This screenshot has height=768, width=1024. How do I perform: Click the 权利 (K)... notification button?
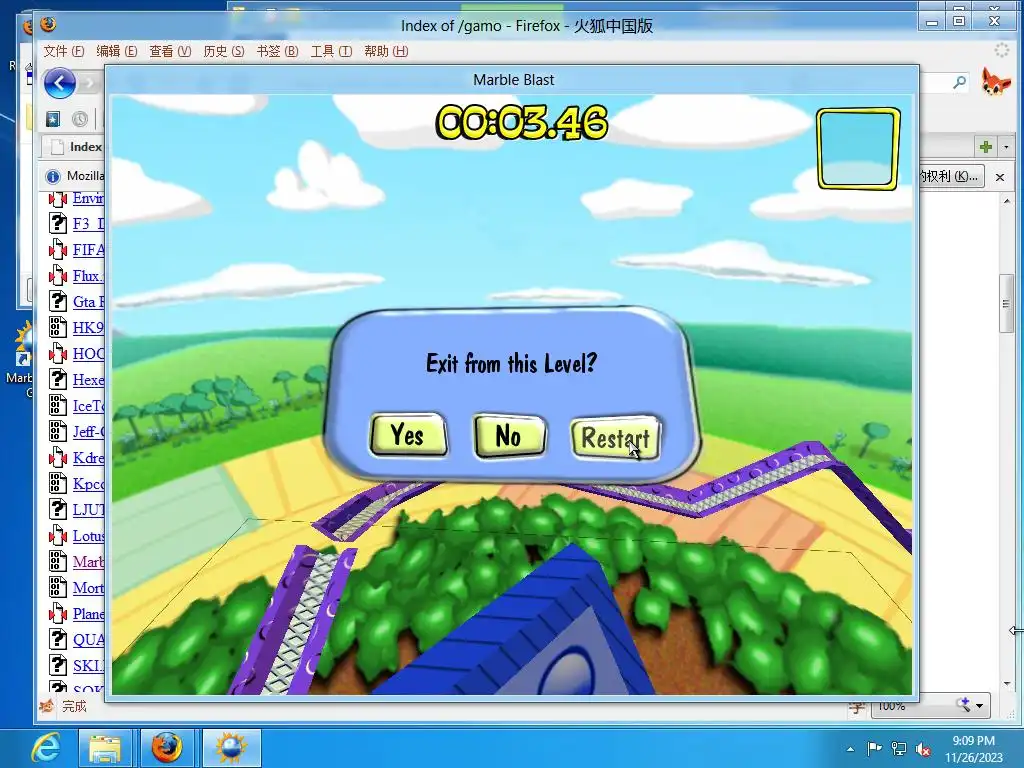coord(950,176)
